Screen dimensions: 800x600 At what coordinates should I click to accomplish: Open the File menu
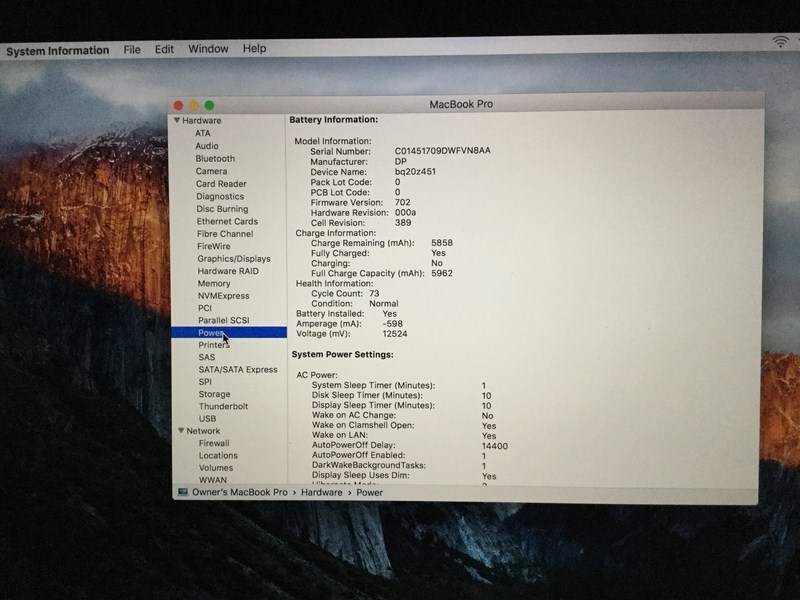pyautogui.click(x=132, y=49)
